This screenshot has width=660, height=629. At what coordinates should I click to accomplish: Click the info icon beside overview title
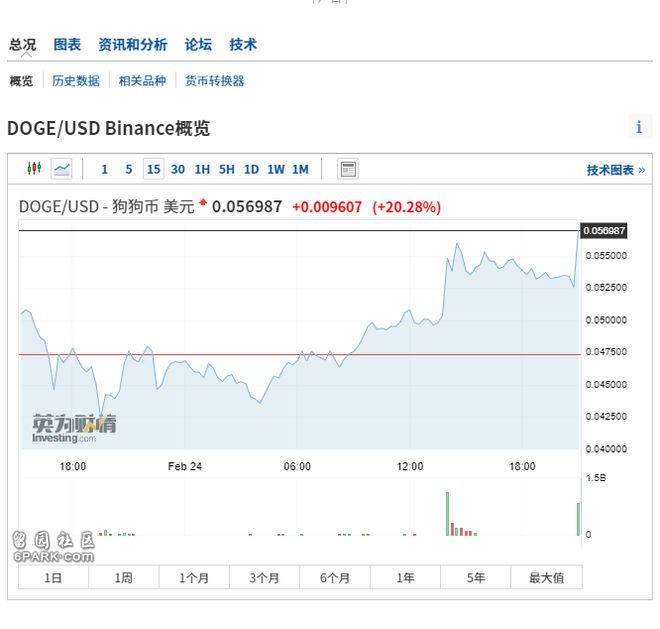[639, 127]
